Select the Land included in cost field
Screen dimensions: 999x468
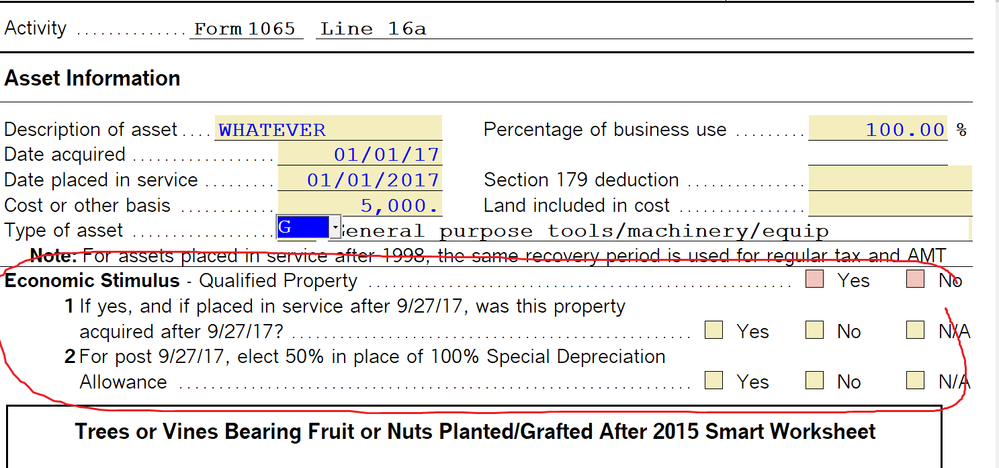click(889, 206)
